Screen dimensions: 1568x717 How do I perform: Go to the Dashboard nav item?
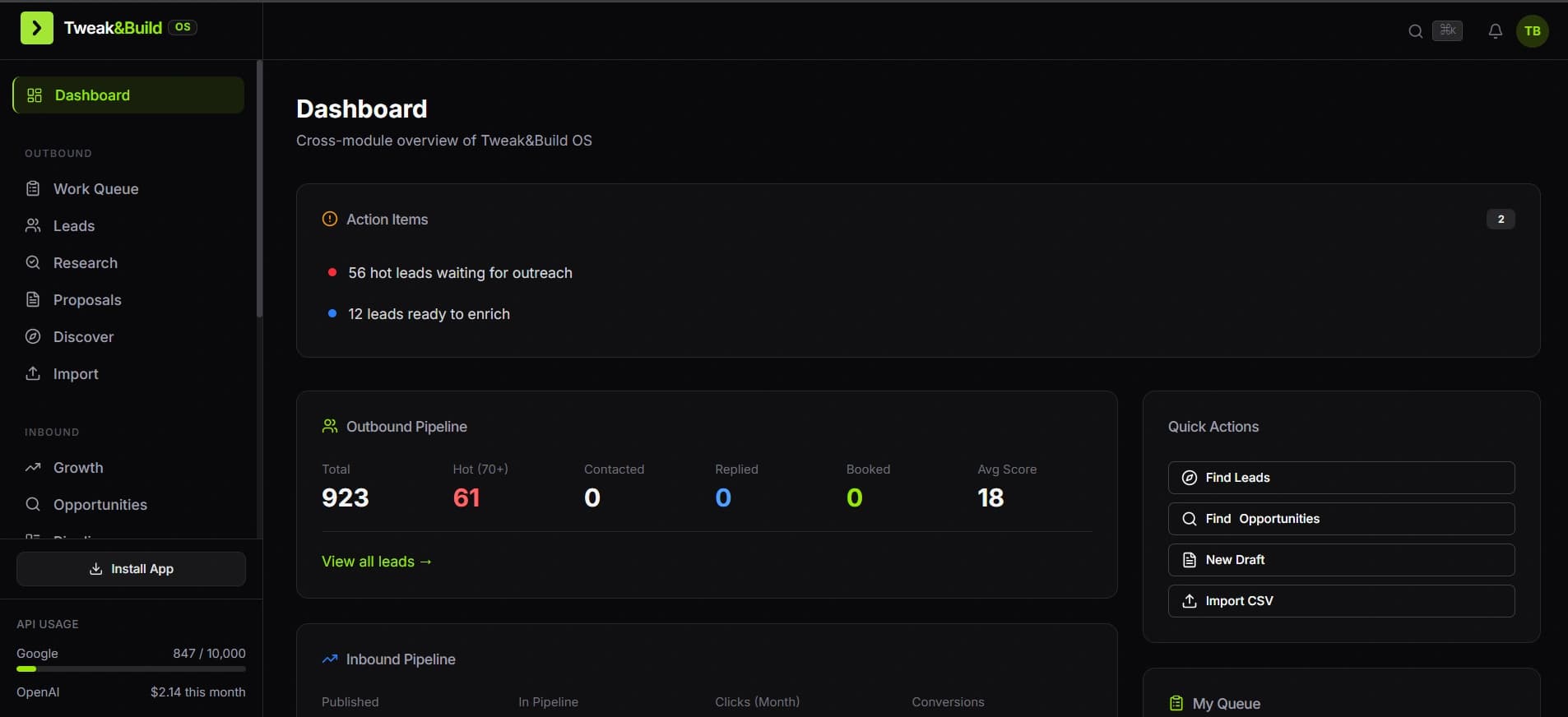(128, 95)
